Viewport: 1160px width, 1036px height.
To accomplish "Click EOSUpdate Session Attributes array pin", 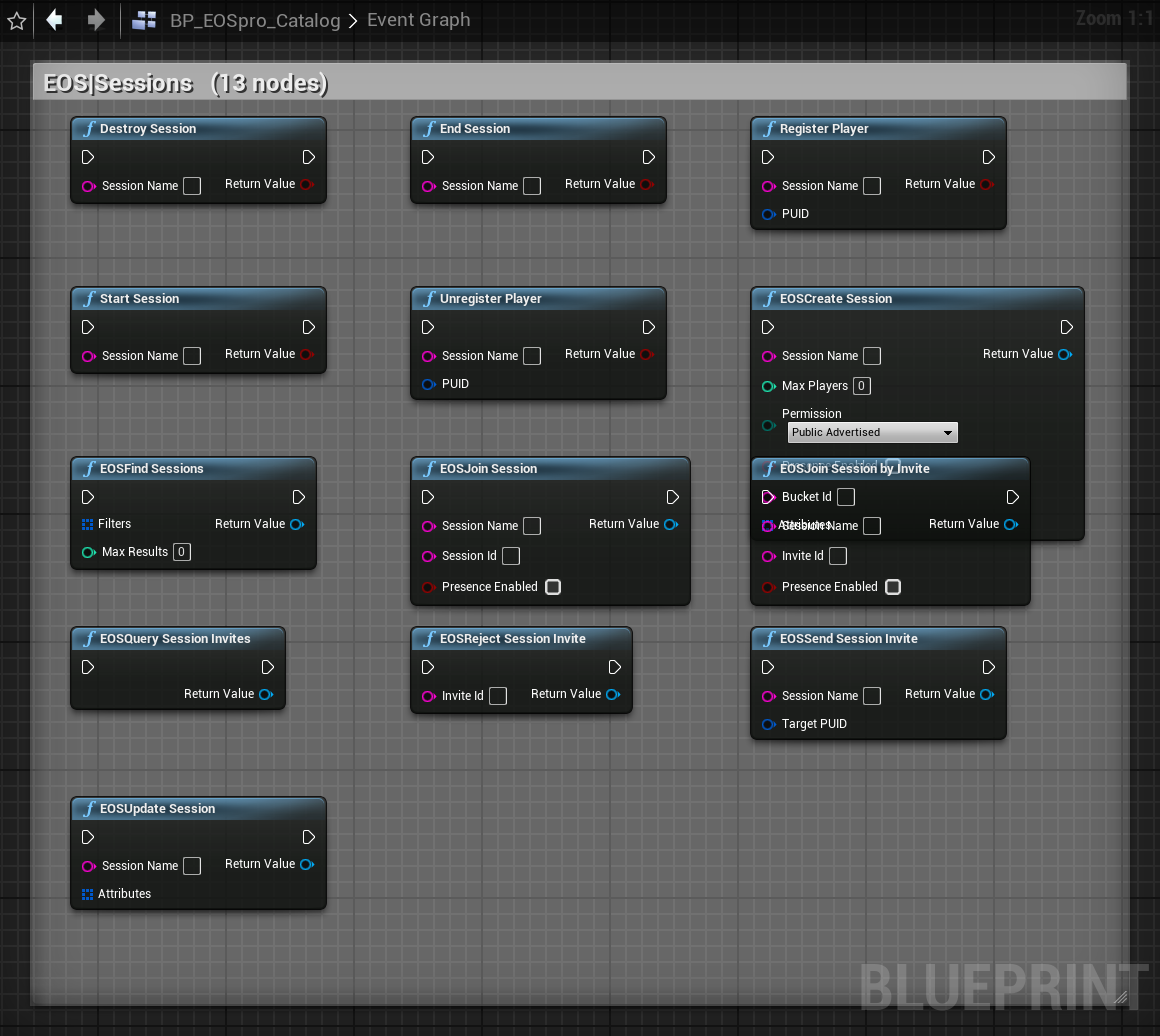I will tap(87, 894).
